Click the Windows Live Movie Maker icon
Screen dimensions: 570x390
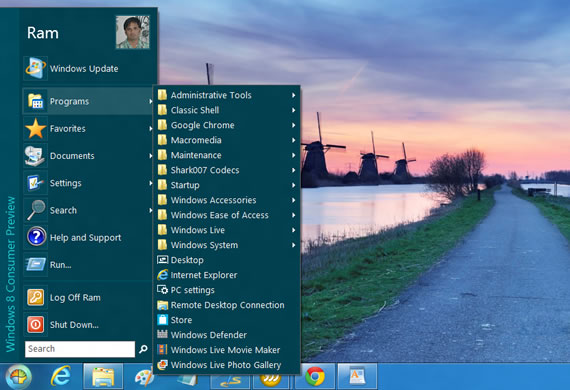click(162, 350)
